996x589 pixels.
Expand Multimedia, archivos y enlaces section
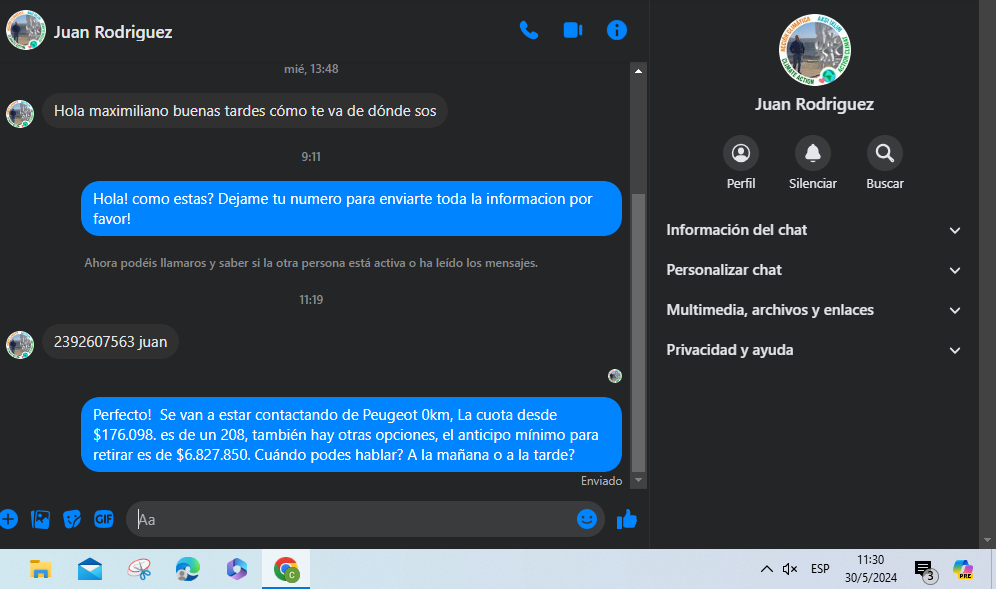coord(813,310)
